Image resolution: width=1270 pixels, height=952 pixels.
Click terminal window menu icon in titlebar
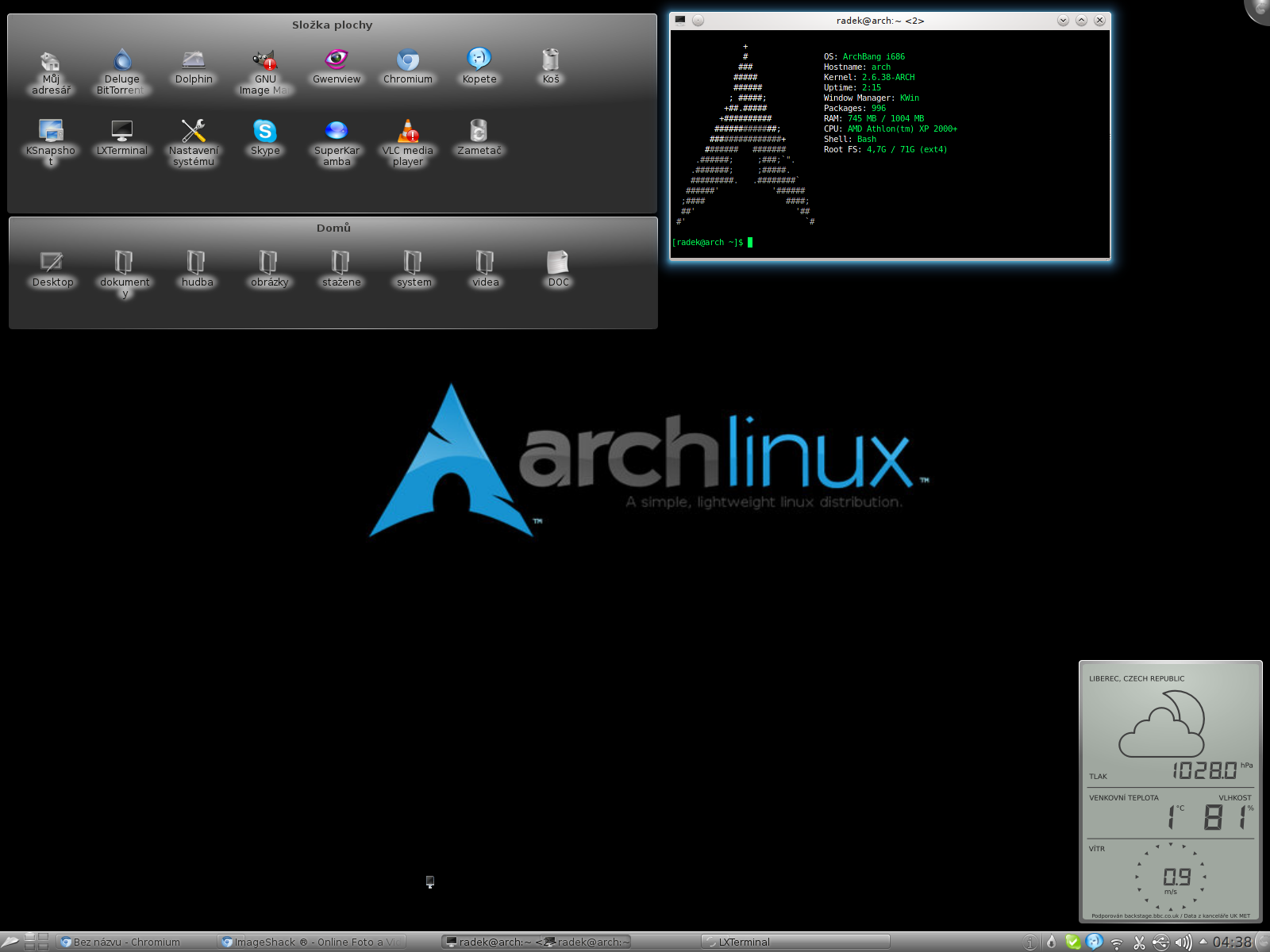coord(680,20)
